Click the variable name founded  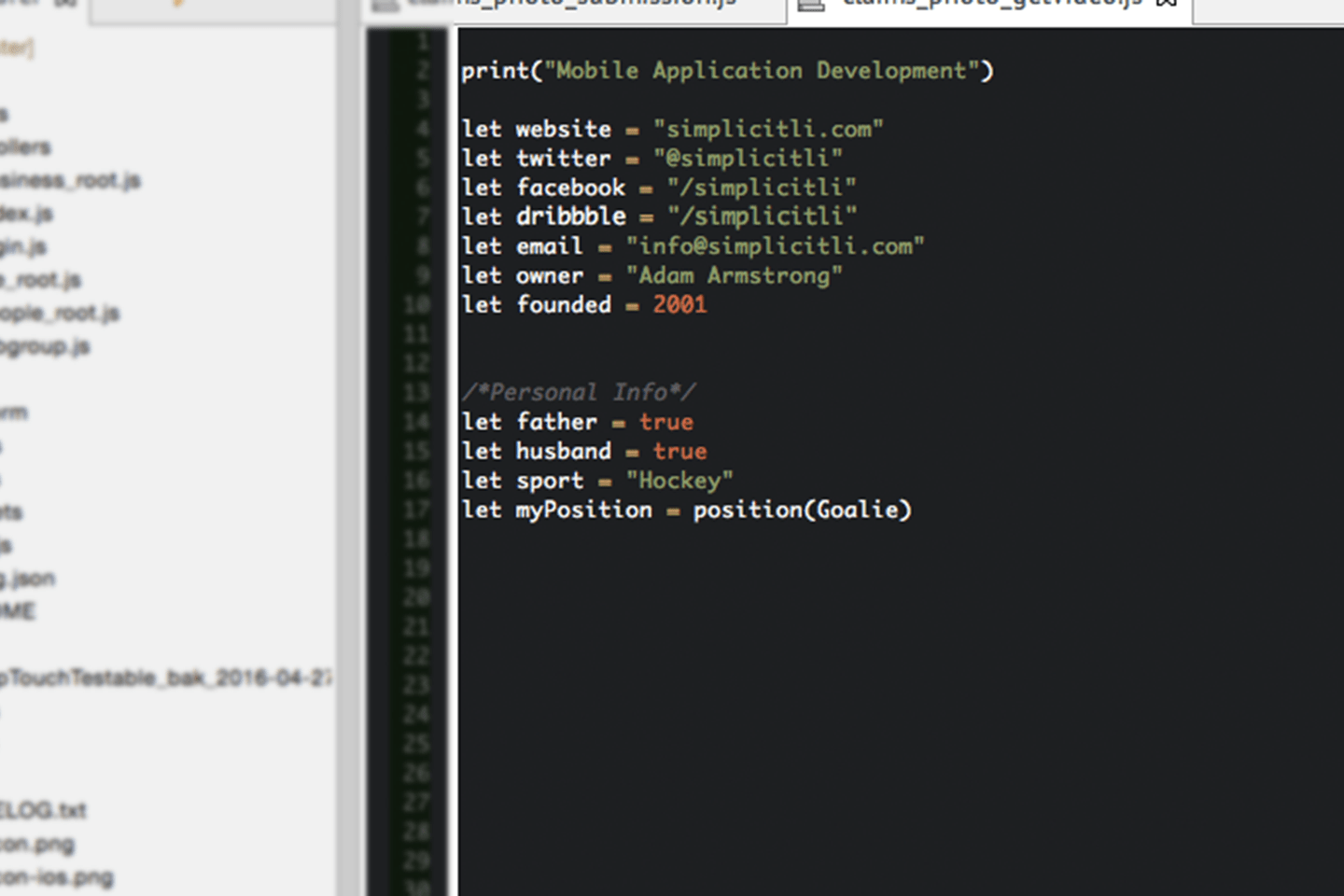click(x=564, y=304)
